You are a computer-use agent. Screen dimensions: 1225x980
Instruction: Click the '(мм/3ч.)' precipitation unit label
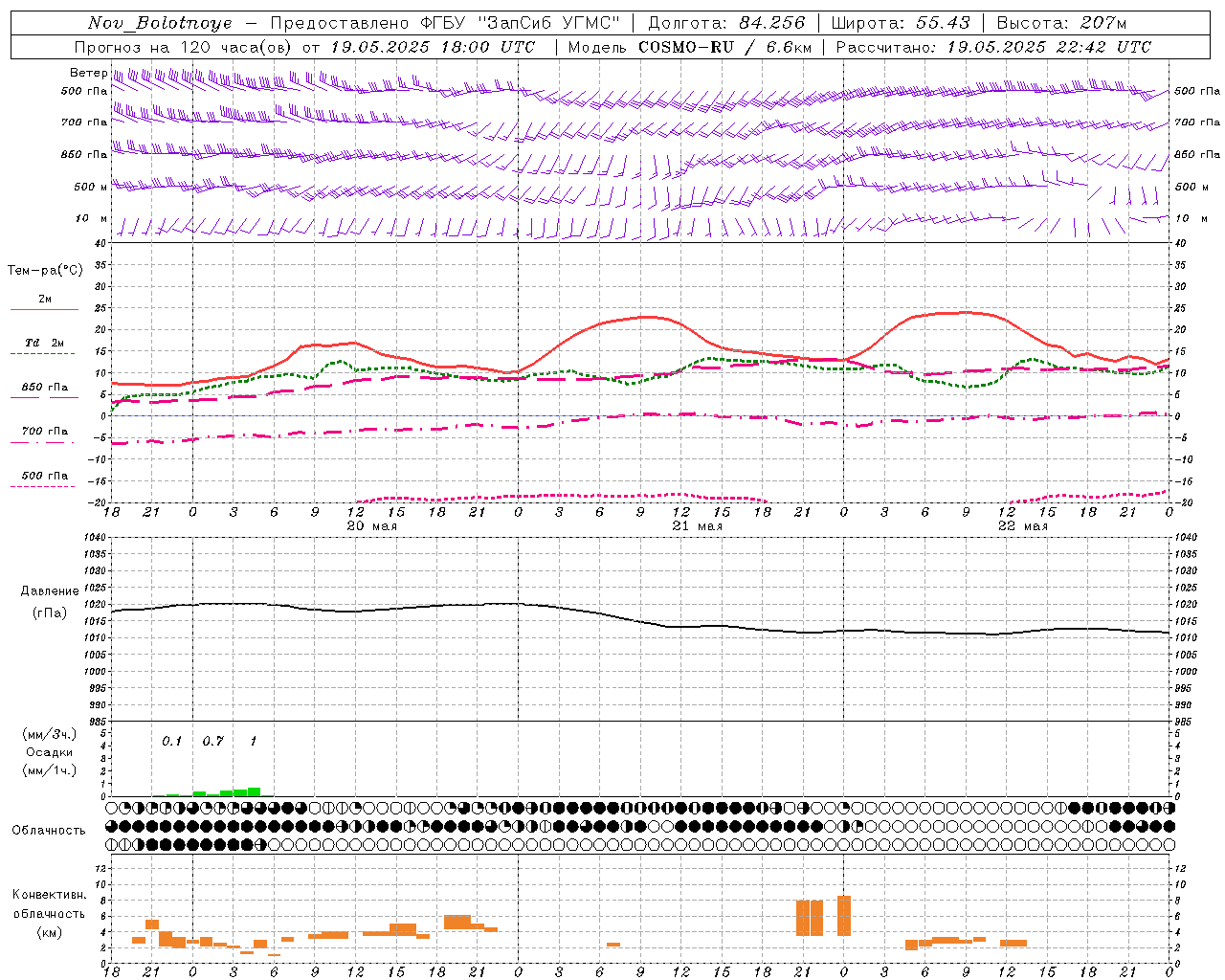click(x=49, y=735)
